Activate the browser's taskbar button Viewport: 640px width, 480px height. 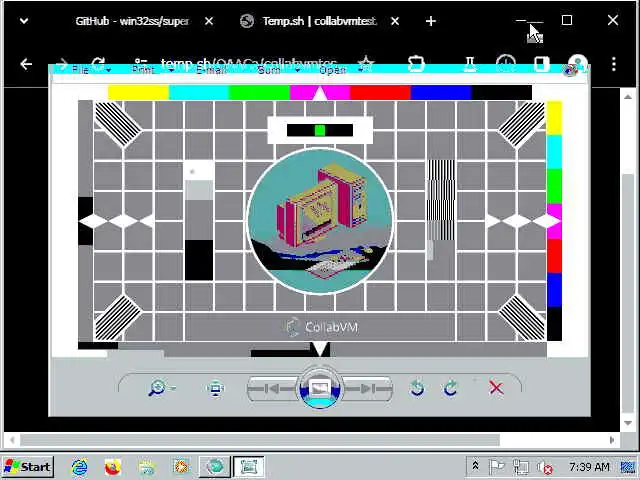[215, 467]
